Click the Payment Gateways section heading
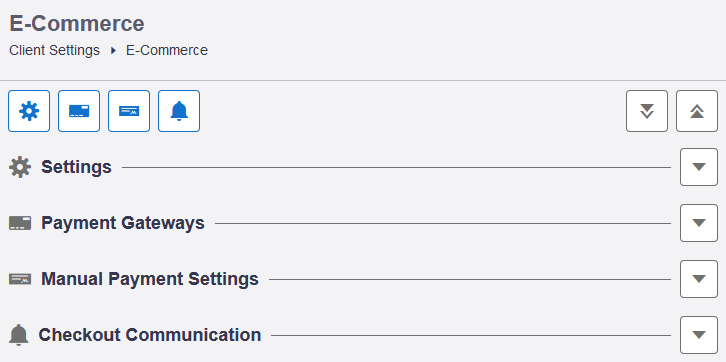726x362 pixels. point(123,223)
